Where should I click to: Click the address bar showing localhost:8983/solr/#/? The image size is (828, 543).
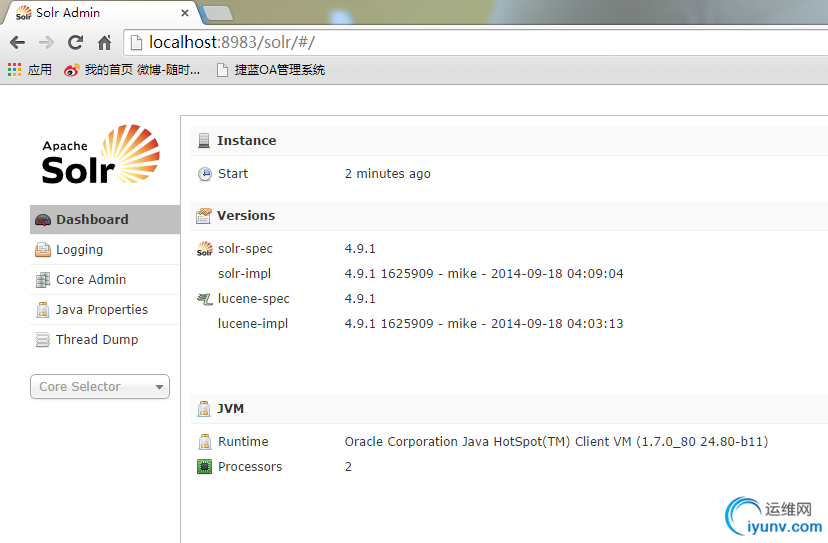pos(475,42)
